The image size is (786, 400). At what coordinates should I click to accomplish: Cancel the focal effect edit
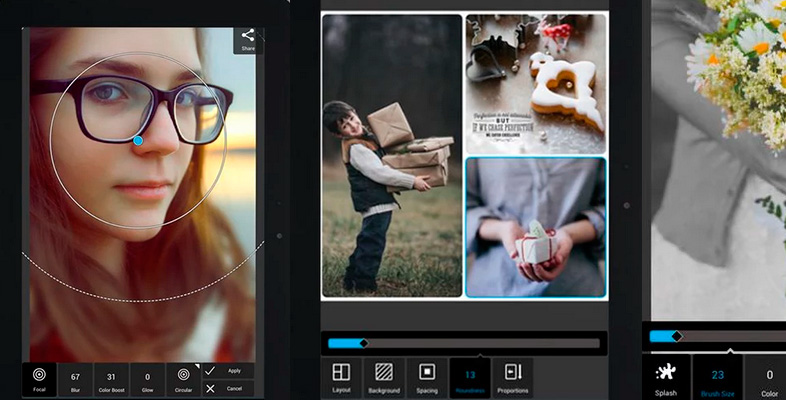[228, 388]
